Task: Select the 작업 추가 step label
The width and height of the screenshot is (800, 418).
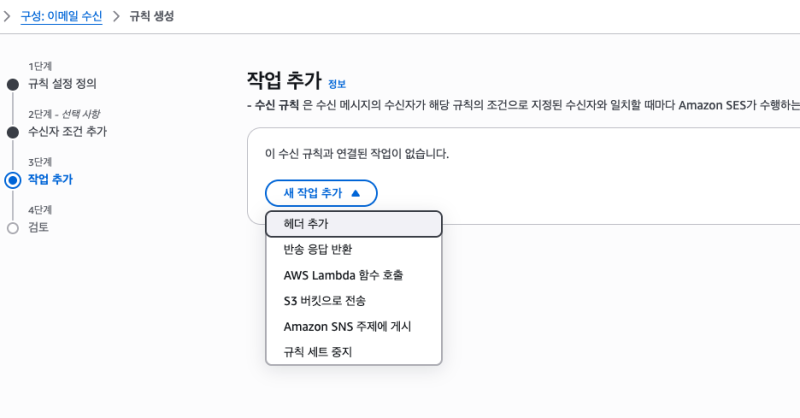Action: 50,179
